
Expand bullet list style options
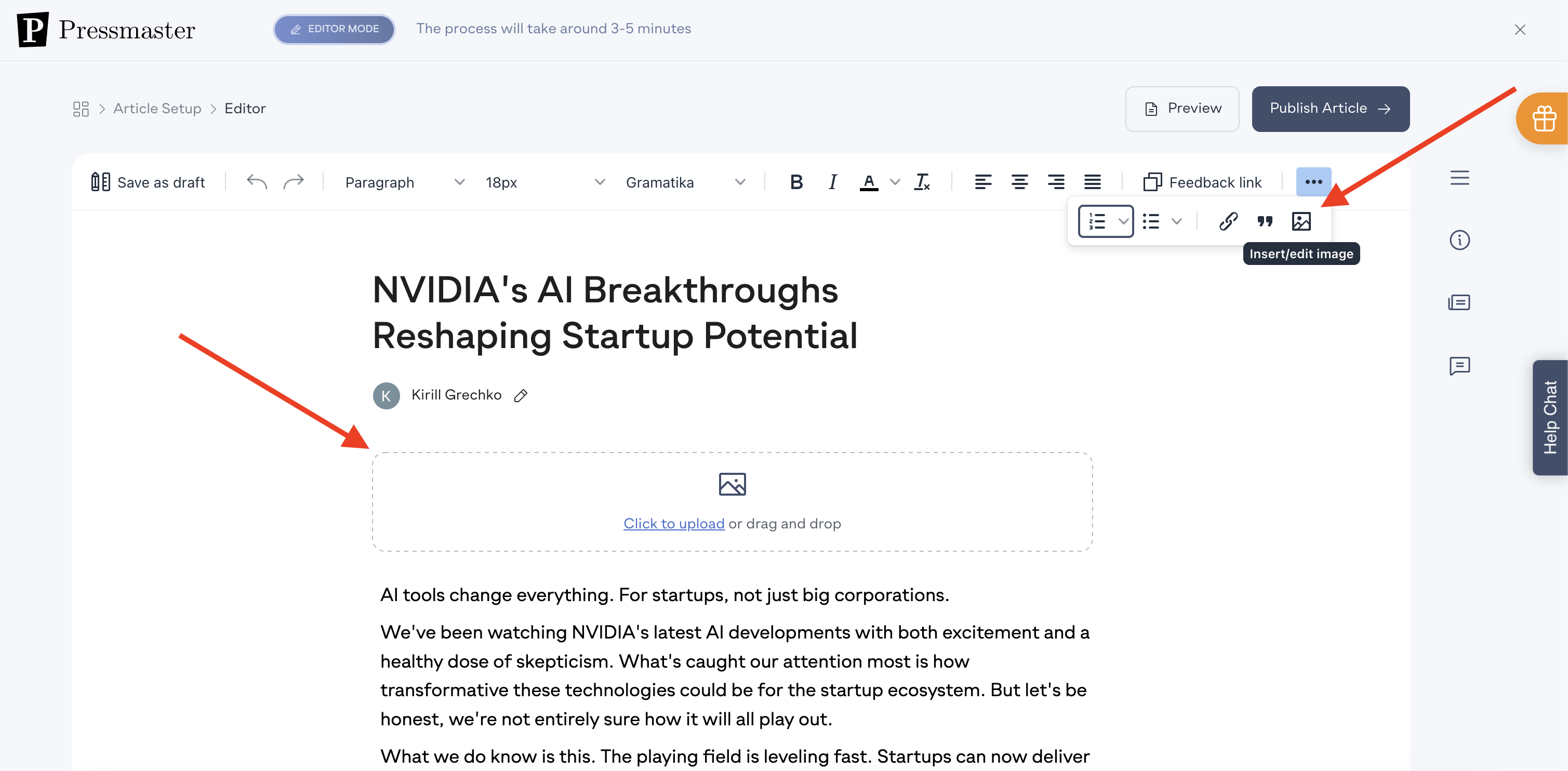tap(1177, 221)
